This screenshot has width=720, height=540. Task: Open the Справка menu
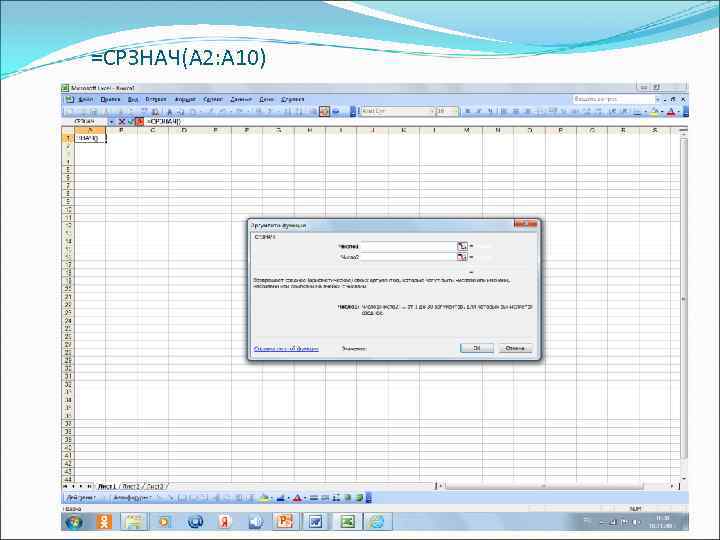[x=292, y=99]
